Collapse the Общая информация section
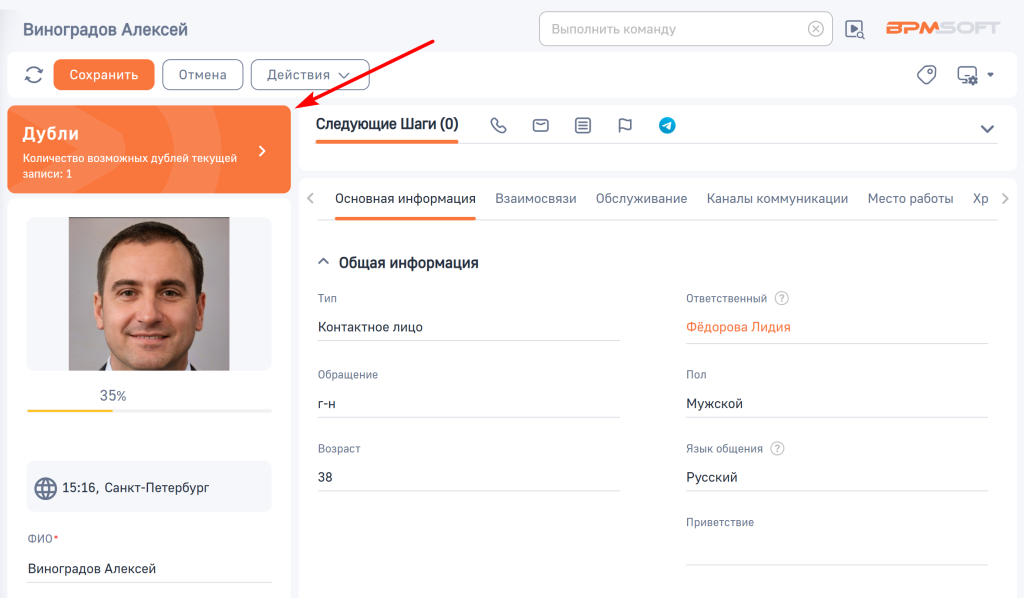This screenshot has height=598, width=1024. [x=323, y=262]
